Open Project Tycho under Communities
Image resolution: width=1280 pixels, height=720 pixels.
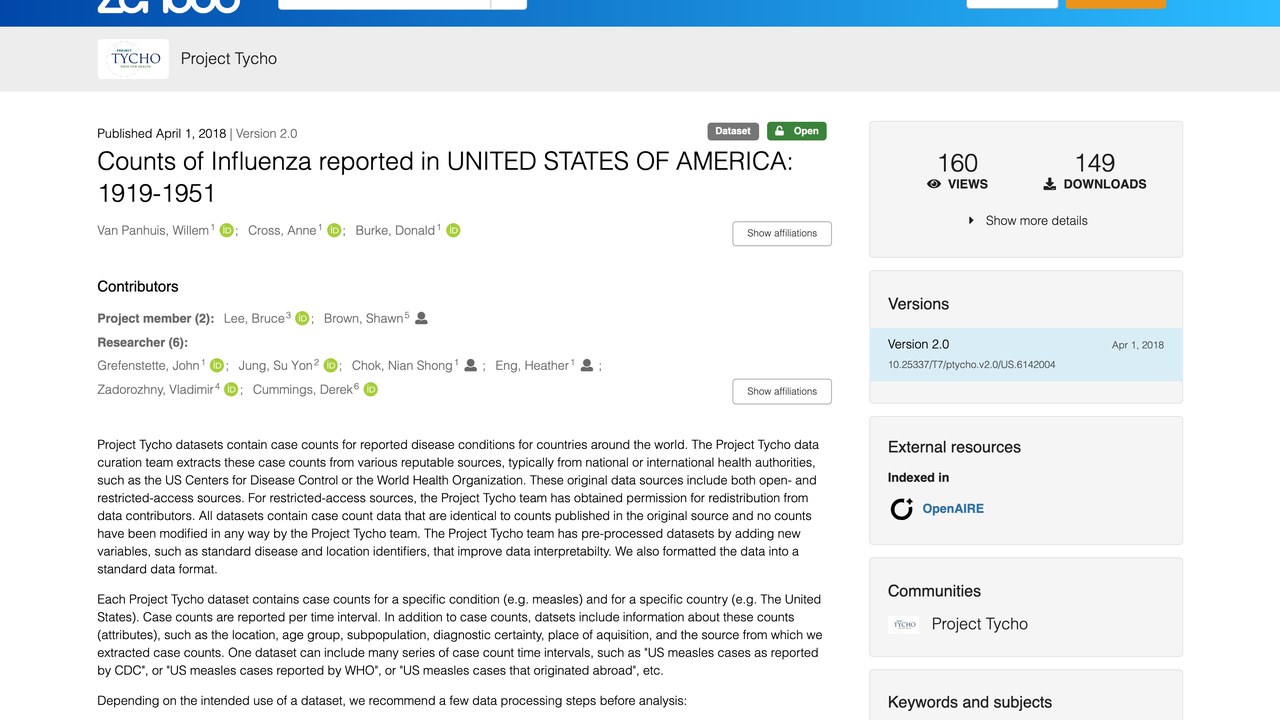pos(980,624)
